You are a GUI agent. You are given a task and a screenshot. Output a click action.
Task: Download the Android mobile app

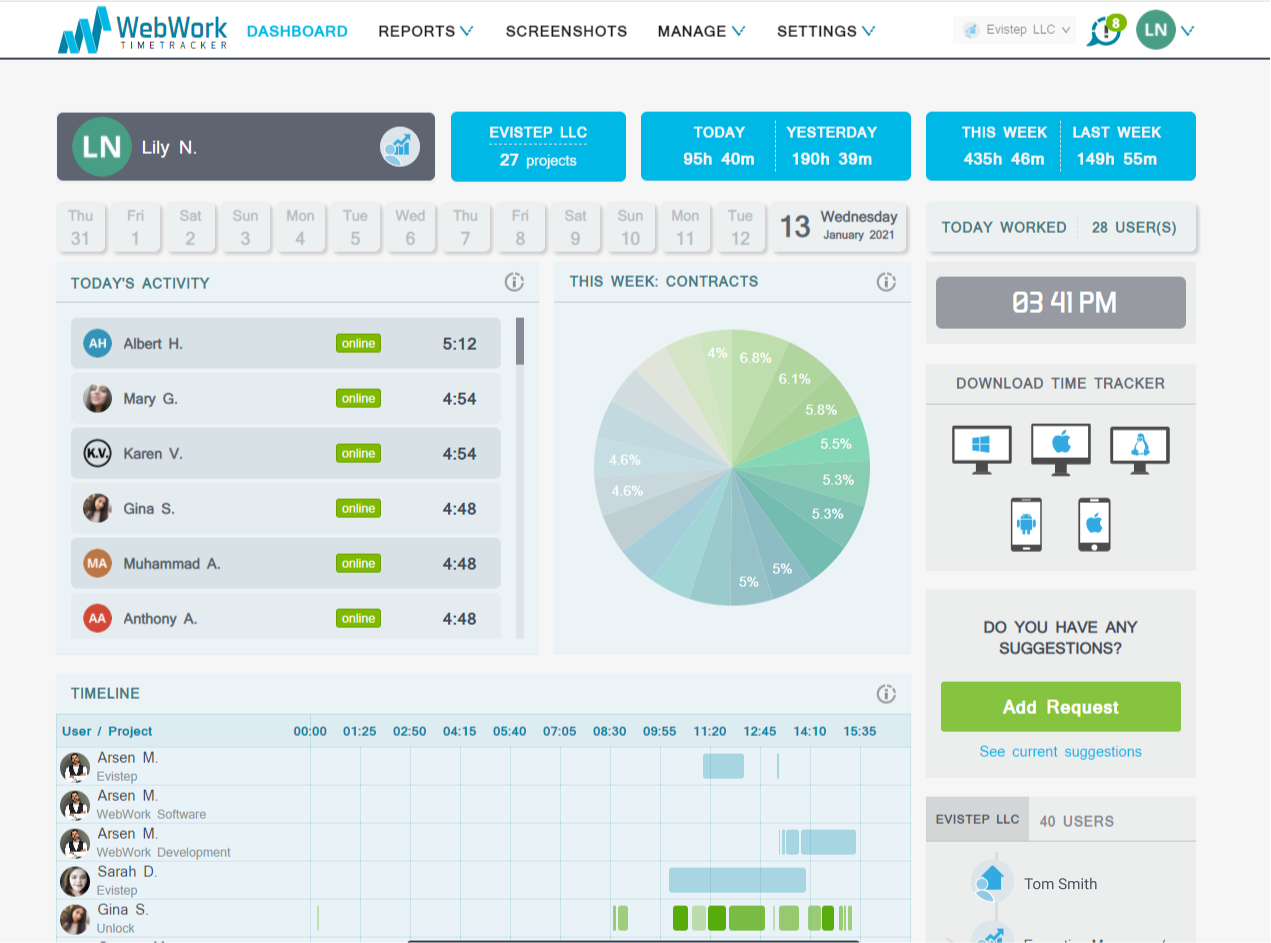[1028, 523]
